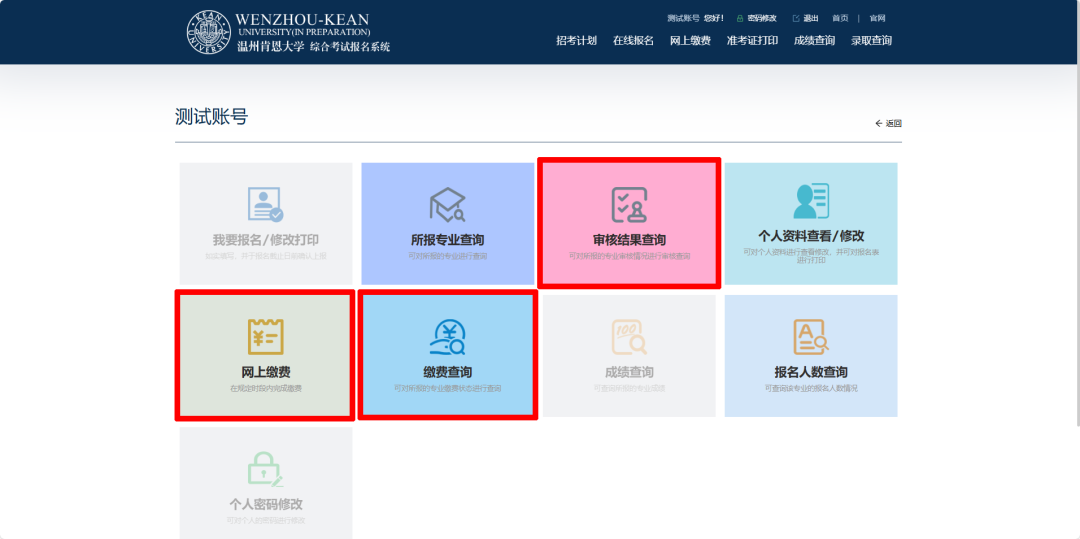This screenshot has height=539, width=1080.
Task: Select 在线报名 from top navigation
Action: pyautogui.click(x=633, y=41)
